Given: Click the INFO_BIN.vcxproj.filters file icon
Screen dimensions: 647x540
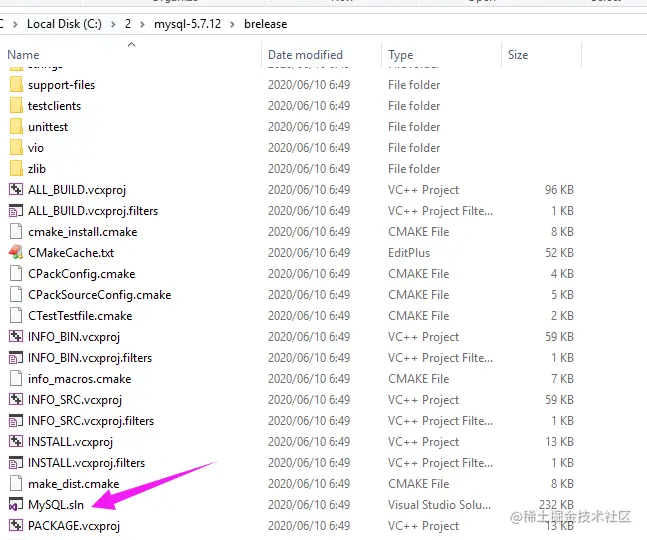Looking at the screenshot, I should [16, 358].
